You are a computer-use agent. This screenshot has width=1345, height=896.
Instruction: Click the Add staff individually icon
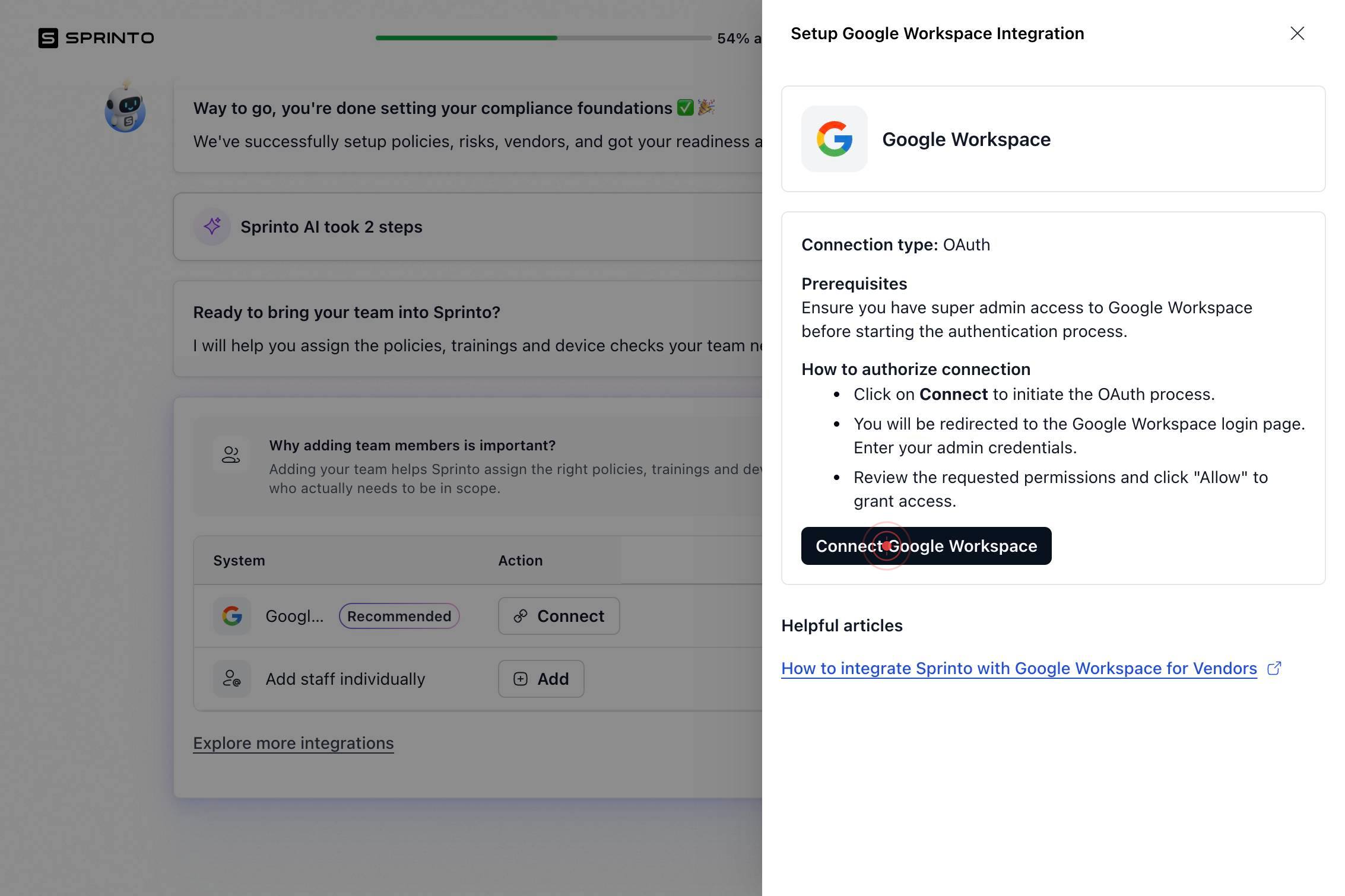pyautogui.click(x=232, y=679)
